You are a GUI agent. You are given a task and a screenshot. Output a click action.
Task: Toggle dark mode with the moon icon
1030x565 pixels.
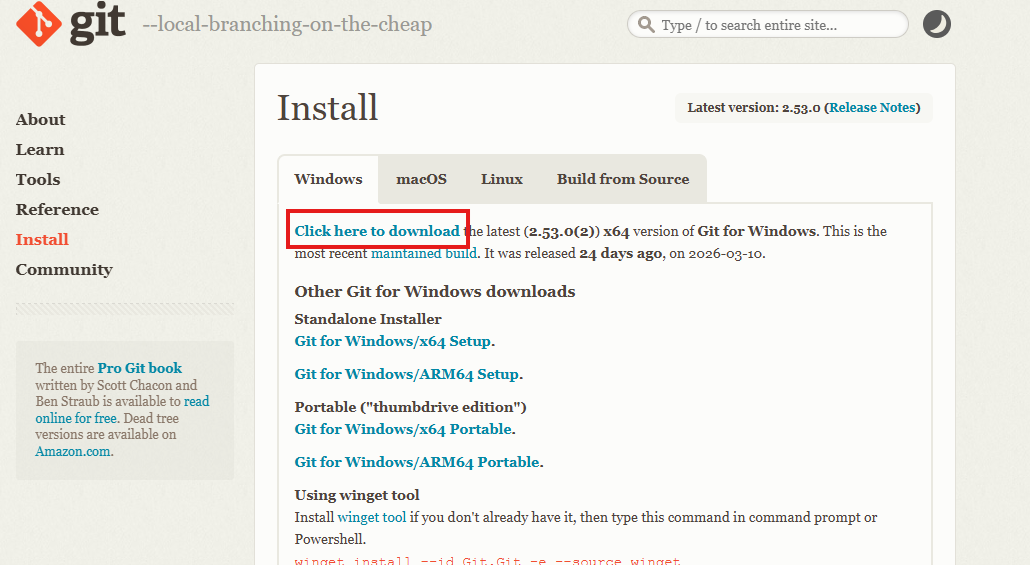(x=937, y=24)
